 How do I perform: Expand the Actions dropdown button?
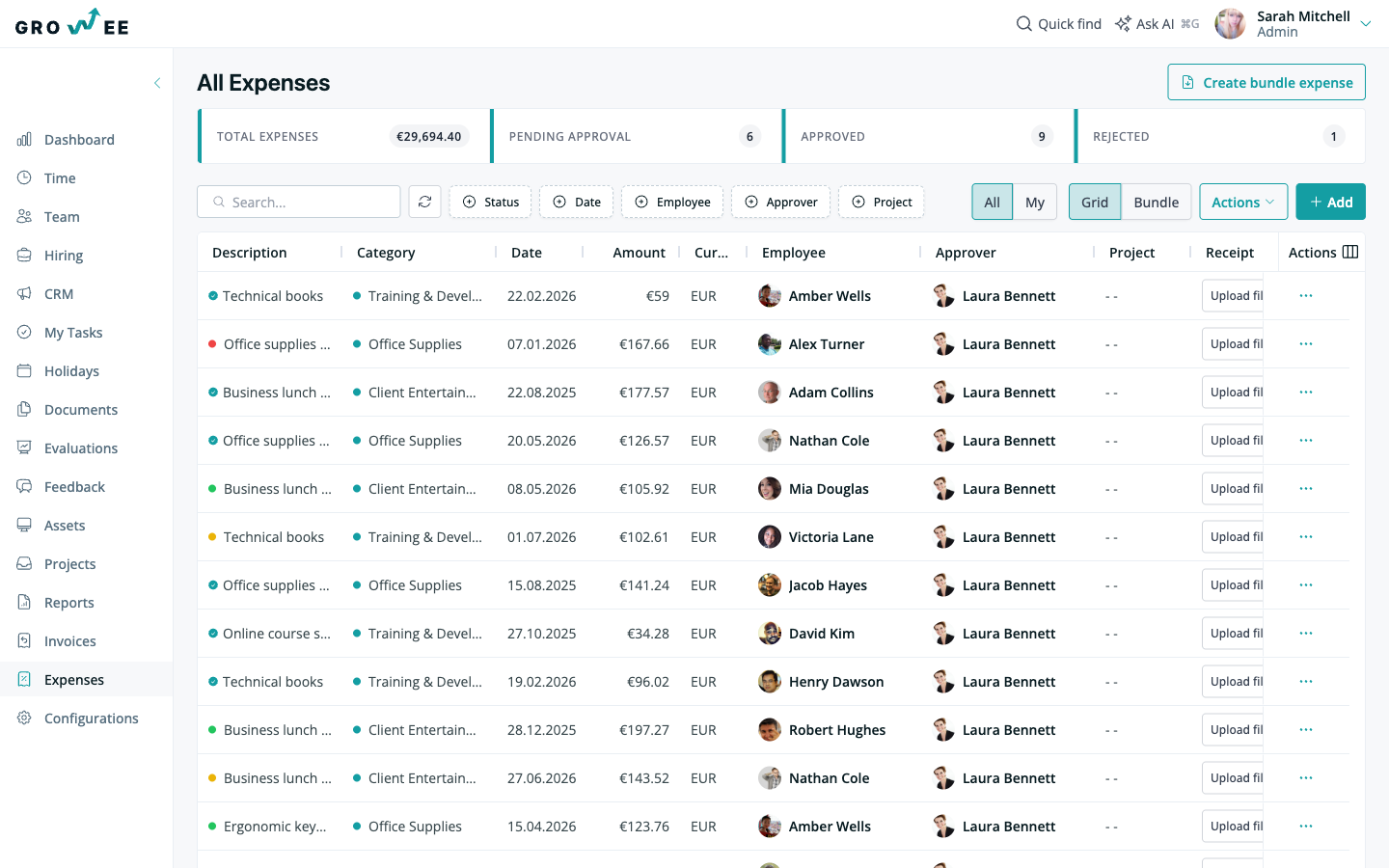coord(1243,202)
